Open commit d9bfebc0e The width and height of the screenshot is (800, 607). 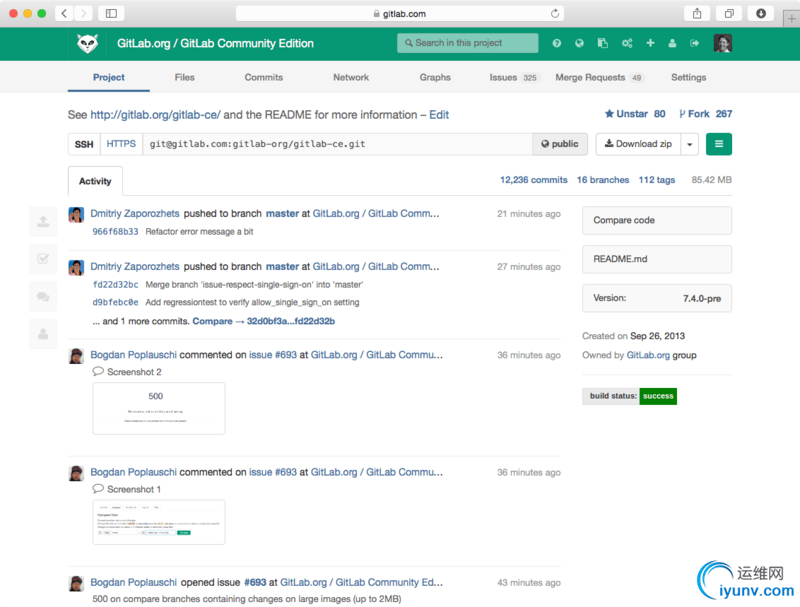tap(115, 302)
